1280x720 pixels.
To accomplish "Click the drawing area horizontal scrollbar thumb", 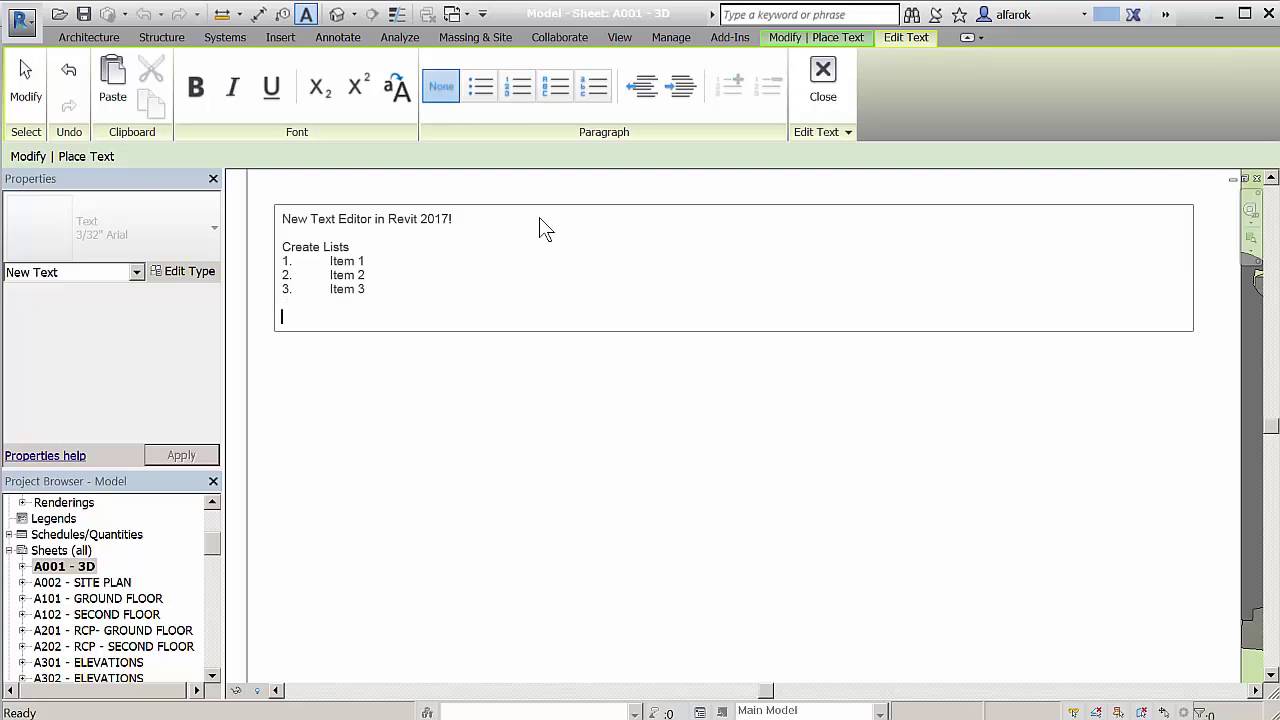I will tap(765, 690).
